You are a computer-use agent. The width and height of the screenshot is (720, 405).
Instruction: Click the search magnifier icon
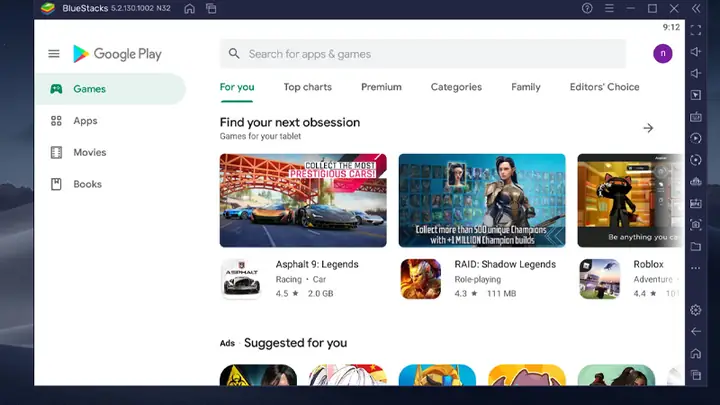tap(234, 54)
